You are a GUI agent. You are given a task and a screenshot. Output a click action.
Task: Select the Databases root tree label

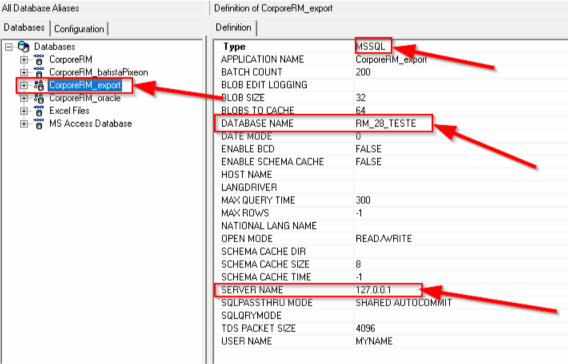(x=55, y=47)
